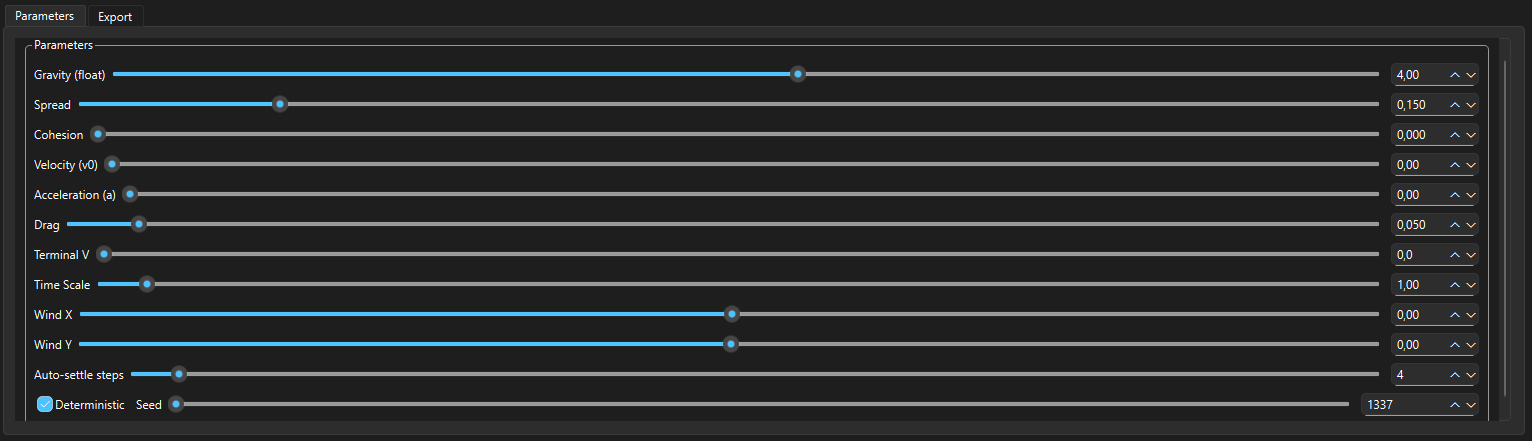Click the Cohesion increment up arrow

tap(1455, 135)
